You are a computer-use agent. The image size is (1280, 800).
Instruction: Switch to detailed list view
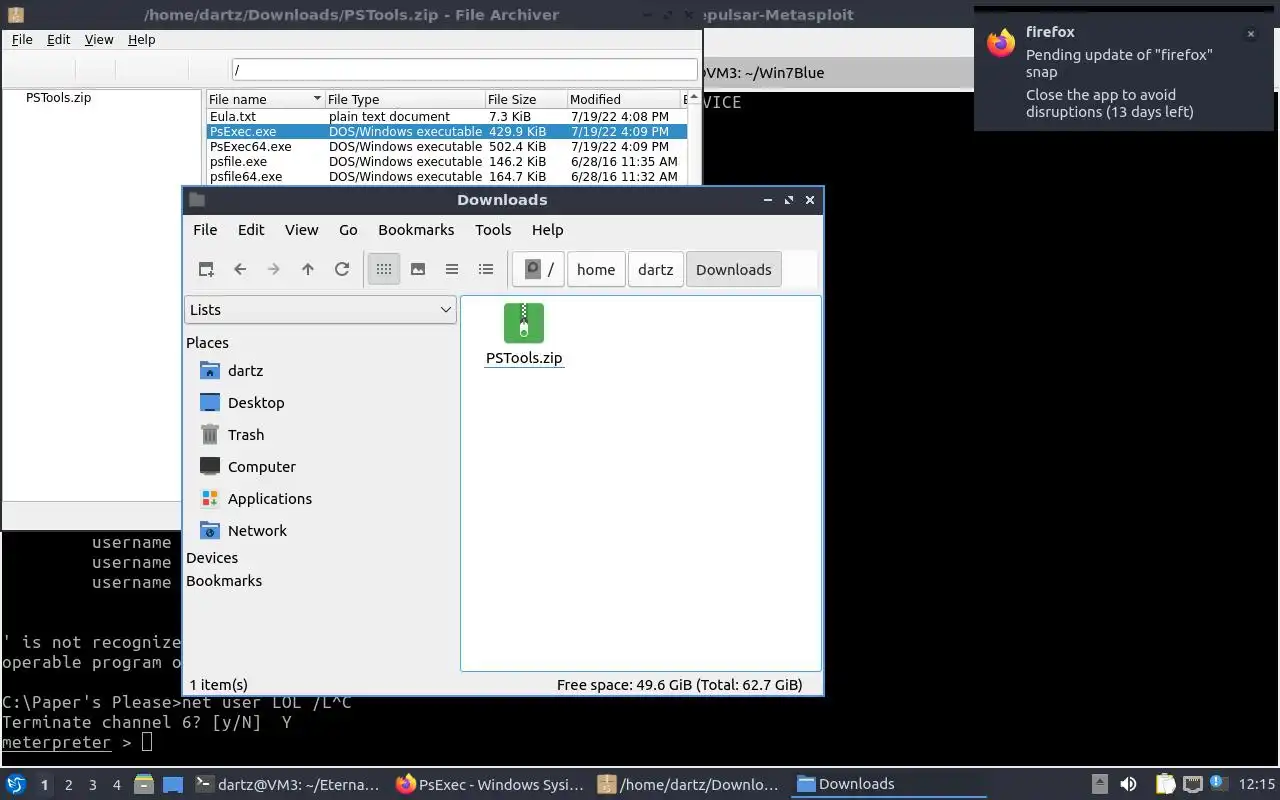click(x=486, y=269)
